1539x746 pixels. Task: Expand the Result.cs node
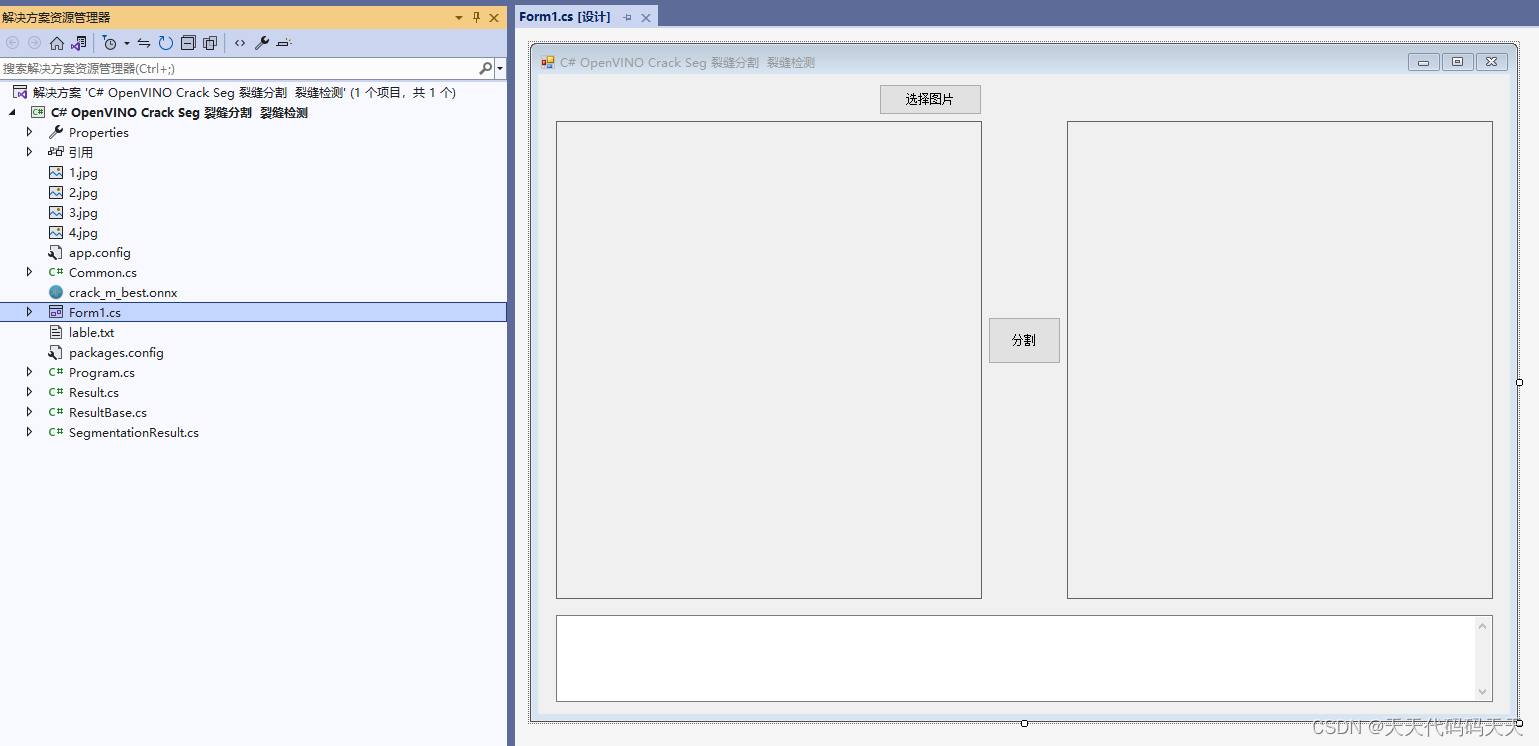click(x=30, y=392)
